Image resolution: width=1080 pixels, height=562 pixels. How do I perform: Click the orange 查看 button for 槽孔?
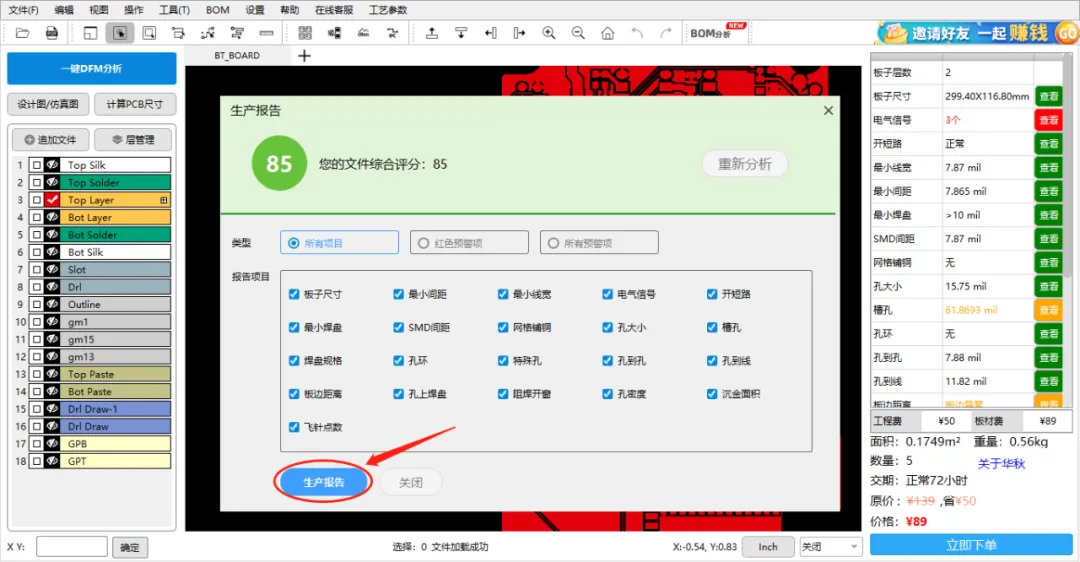click(x=1048, y=310)
